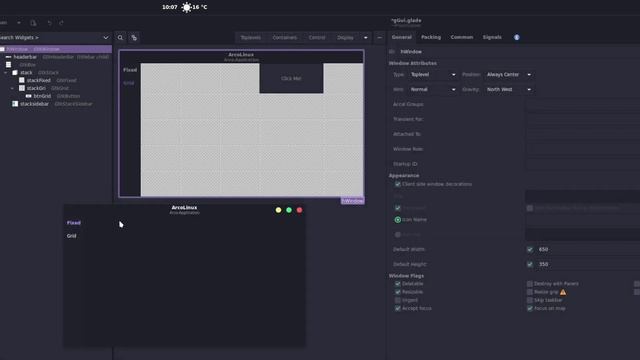Click the clock showing 10:07
The image size is (640, 360).
(169, 7)
